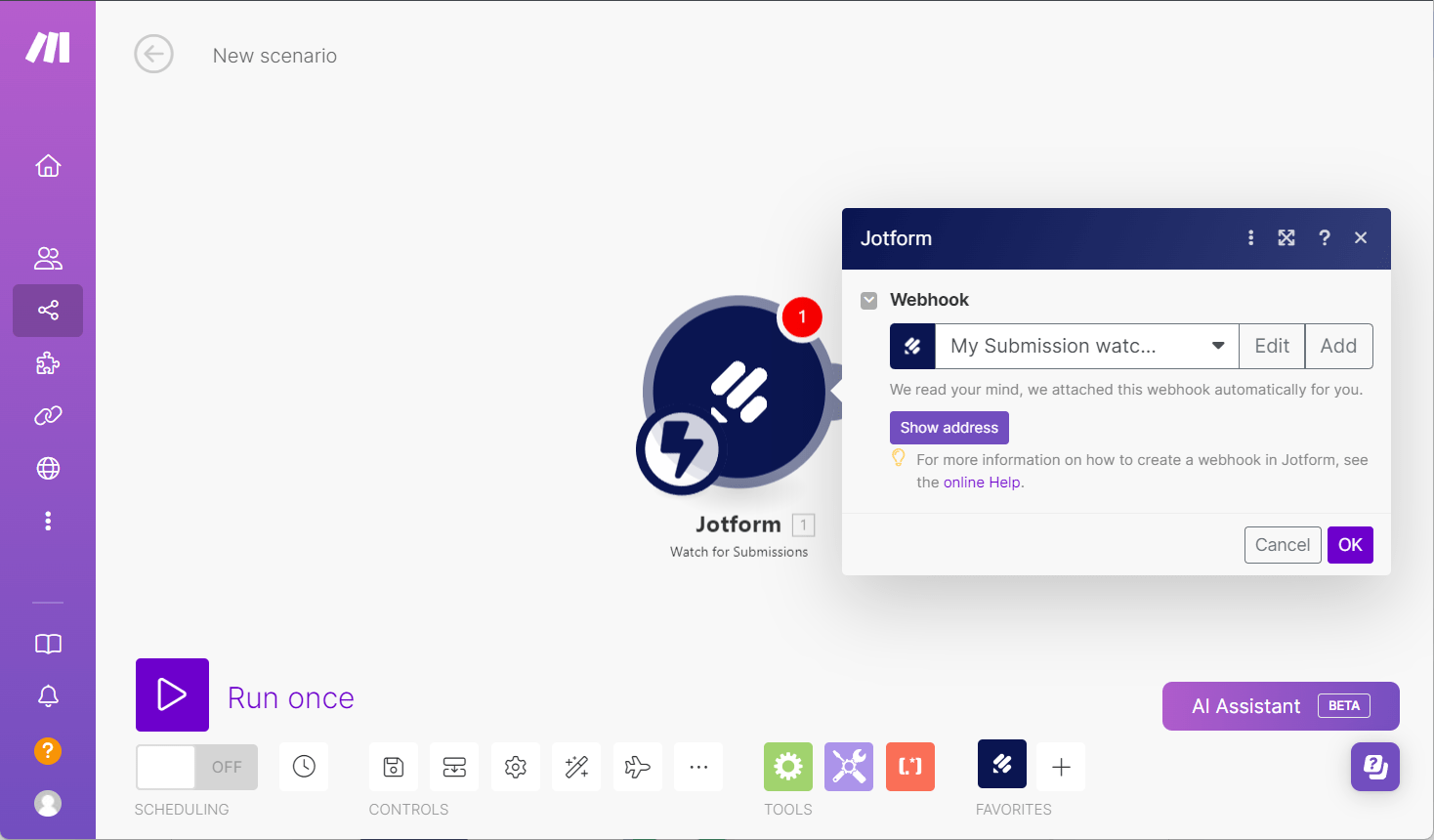Open Templates puzzle icon in sidebar
The width and height of the screenshot is (1434, 840).
pos(48,363)
